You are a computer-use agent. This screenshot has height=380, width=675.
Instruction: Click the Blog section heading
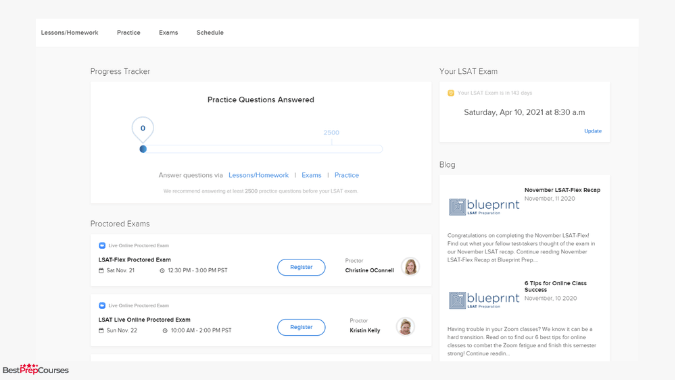coord(447,165)
